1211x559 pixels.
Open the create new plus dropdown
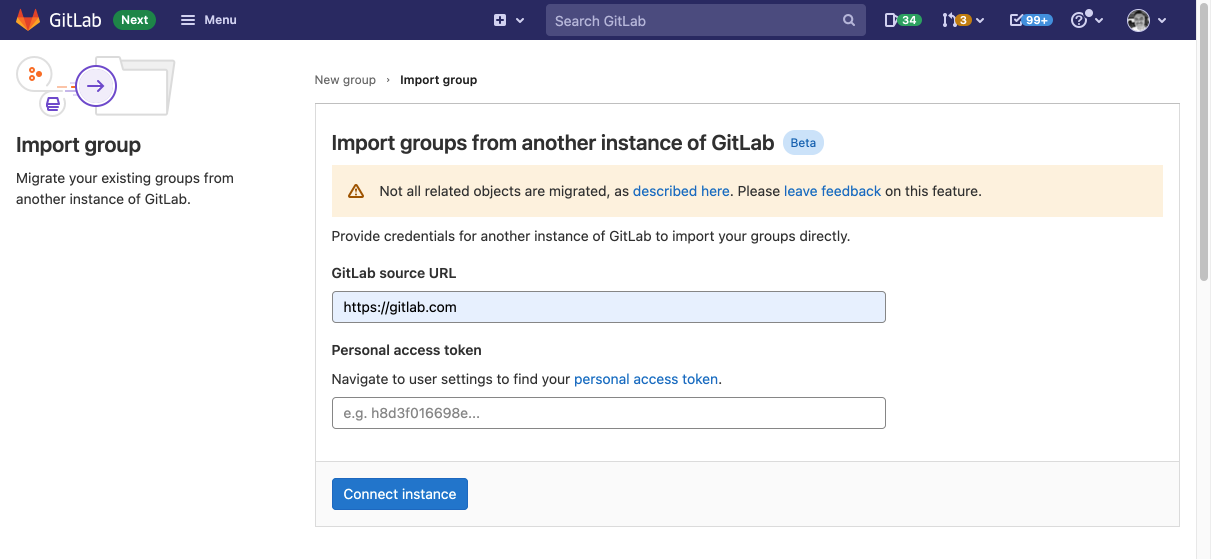click(x=509, y=20)
